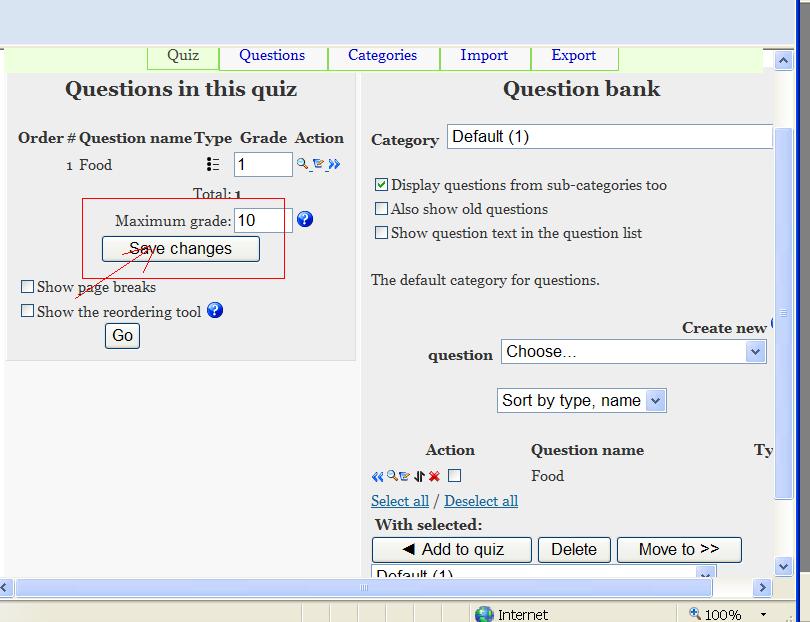Open the Category Default (1) dropdown
Screen dimensions: 810x622
(609, 137)
